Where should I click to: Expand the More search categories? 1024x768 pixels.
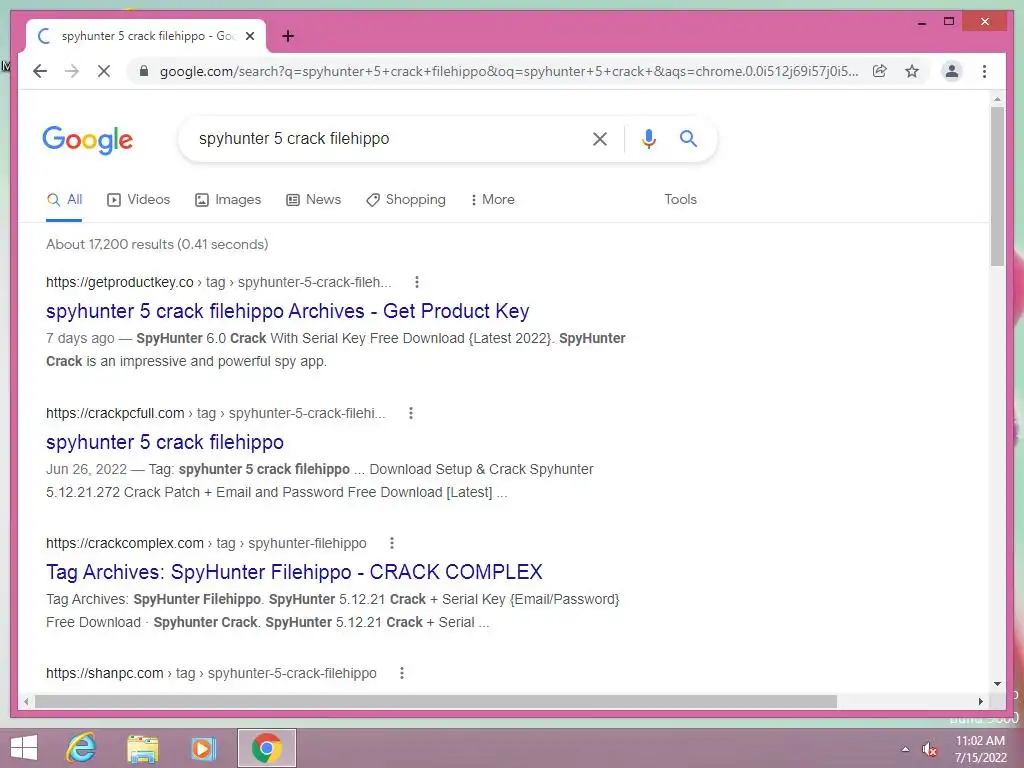pyautogui.click(x=492, y=200)
